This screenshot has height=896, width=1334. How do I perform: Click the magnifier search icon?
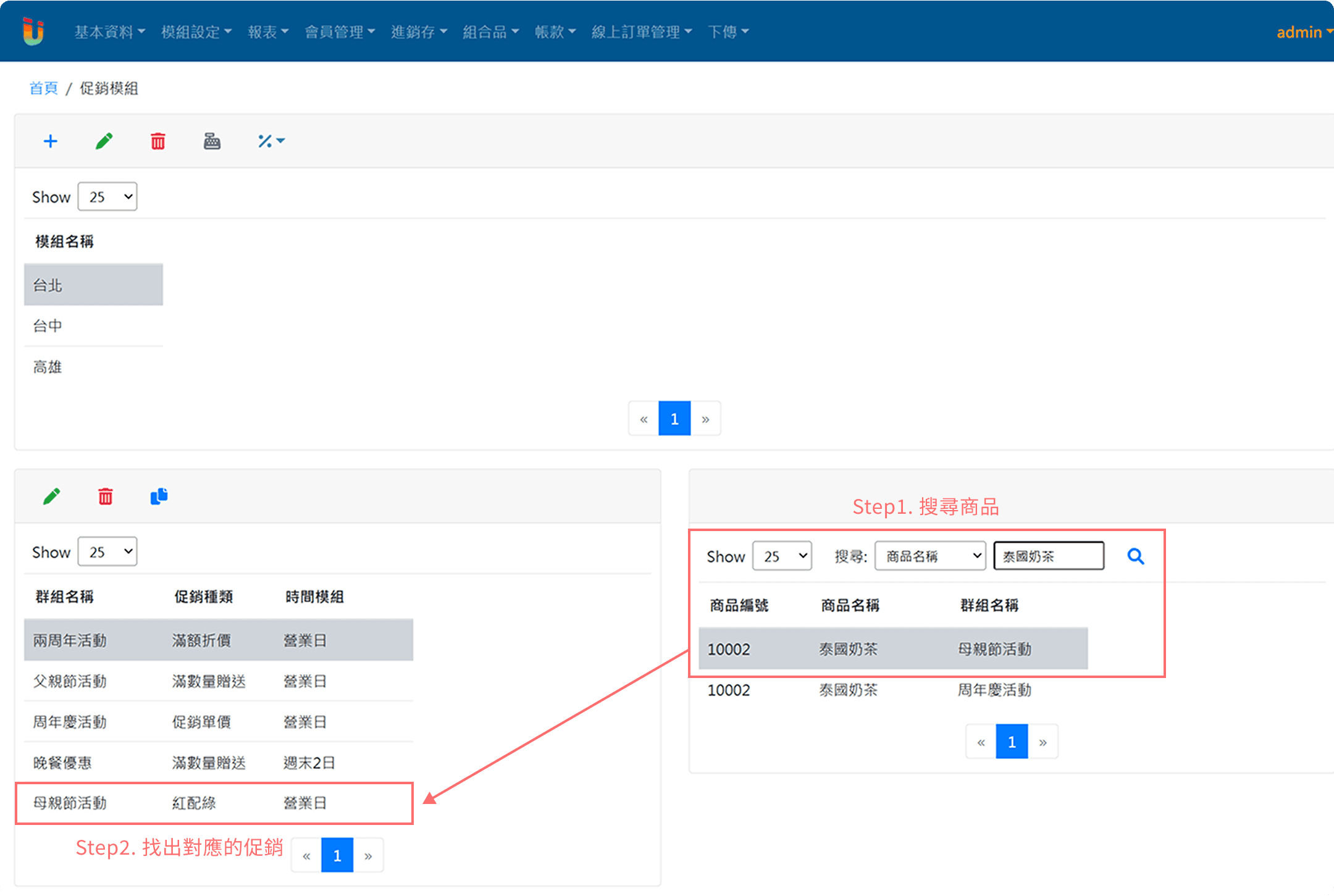pyautogui.click(x=1135, y=556)
